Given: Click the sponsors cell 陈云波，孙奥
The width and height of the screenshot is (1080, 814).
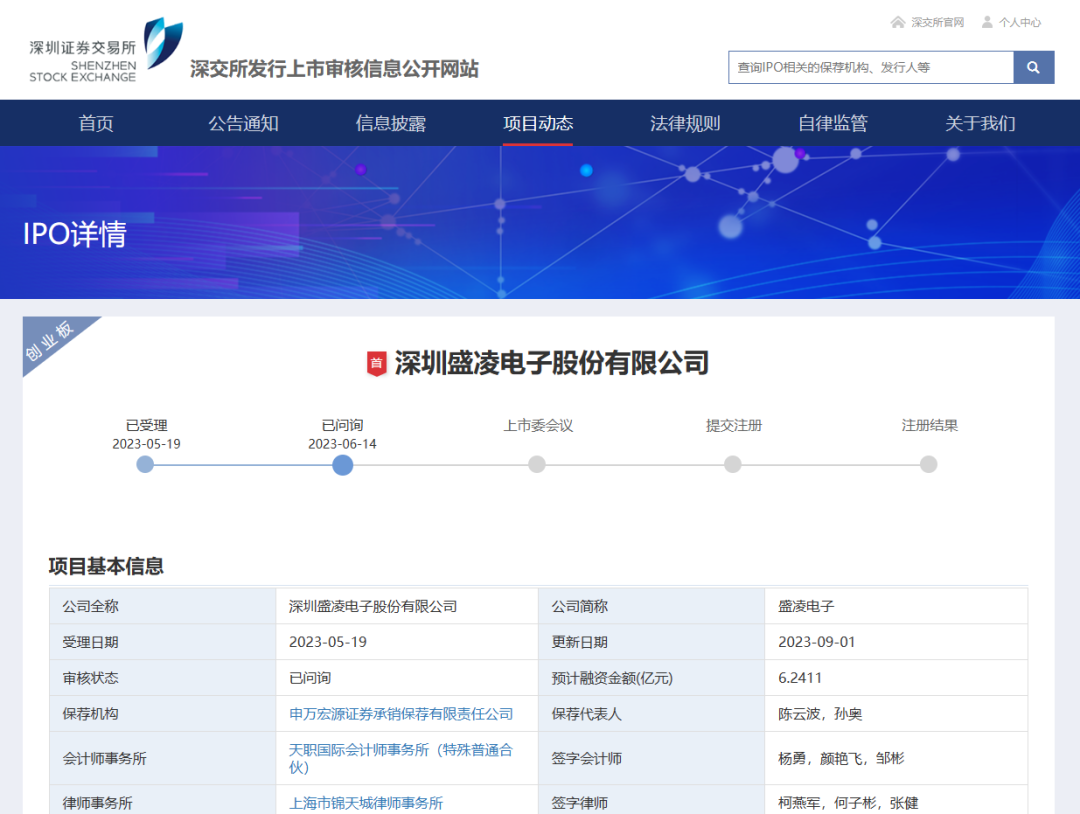Looking at the screenshot, I should point(896,713).
